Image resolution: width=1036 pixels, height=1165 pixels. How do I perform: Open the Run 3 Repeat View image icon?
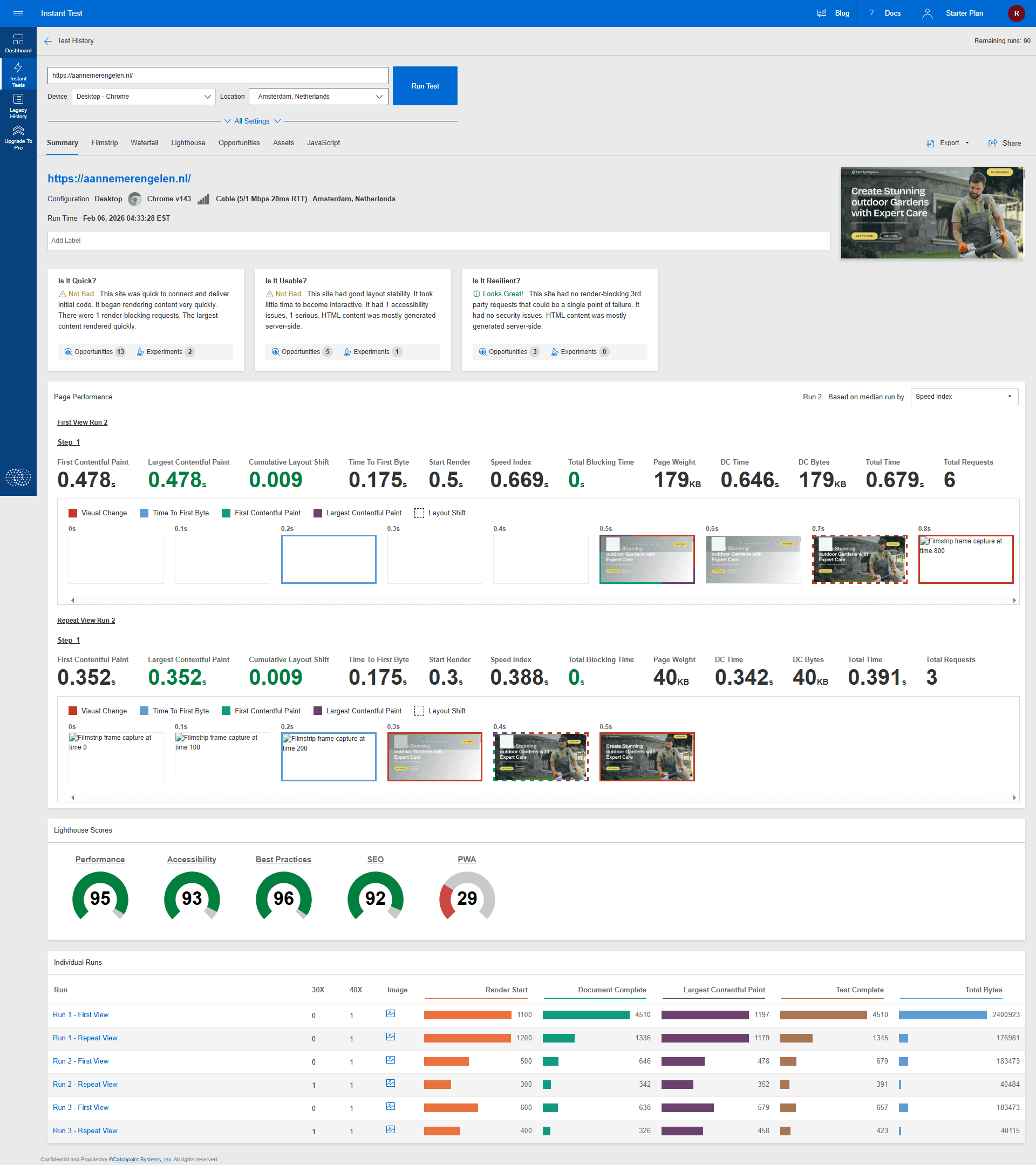(390, 1130)
